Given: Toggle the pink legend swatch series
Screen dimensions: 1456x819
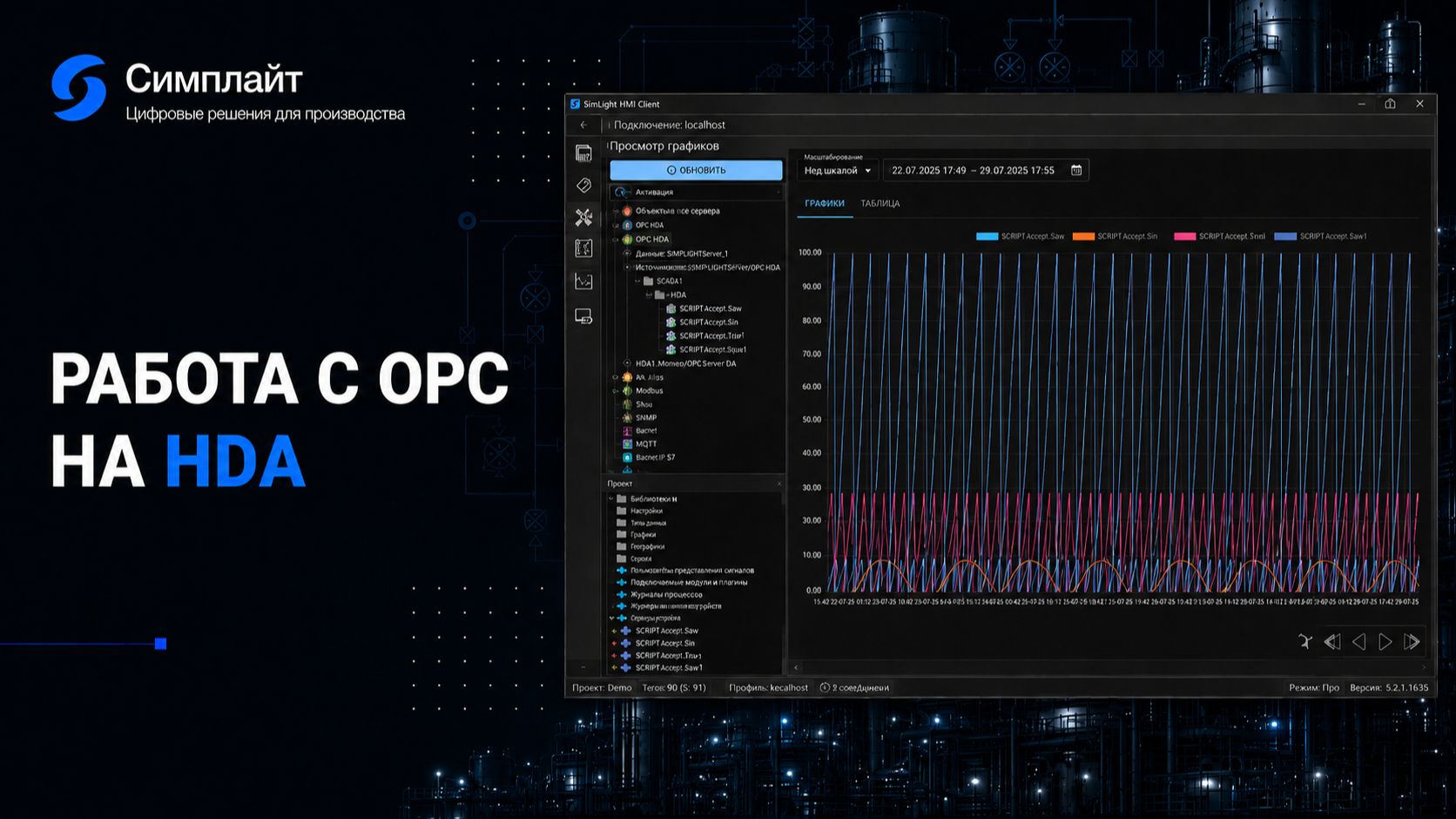Looking at the screenshot, I should (1185, 236).
